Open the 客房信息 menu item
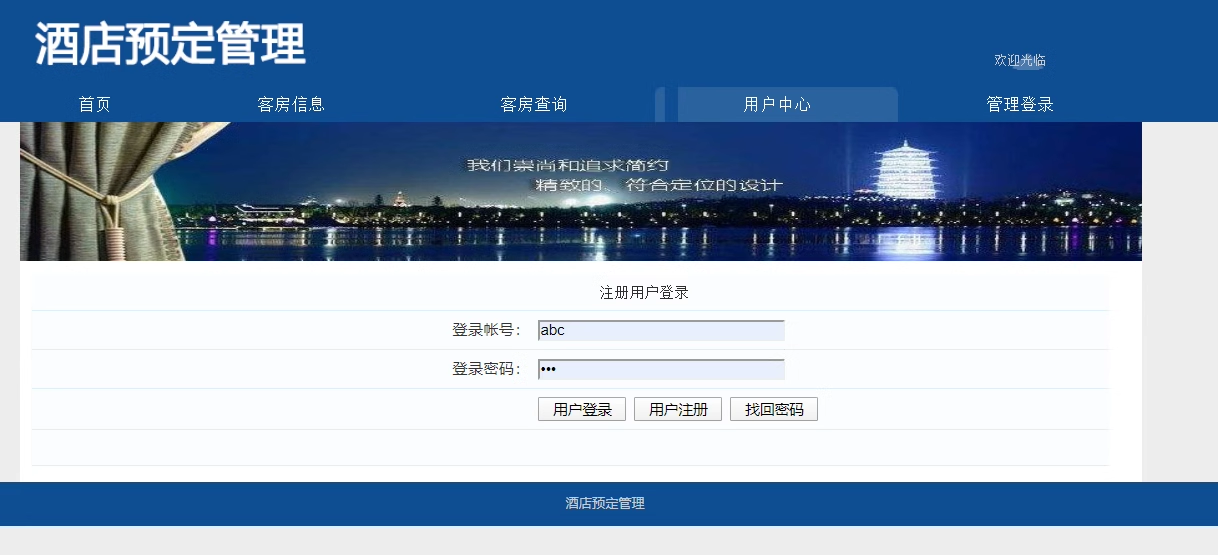Image resolution: width=1218 pixels, height=555 pixels. pos(291,104)
